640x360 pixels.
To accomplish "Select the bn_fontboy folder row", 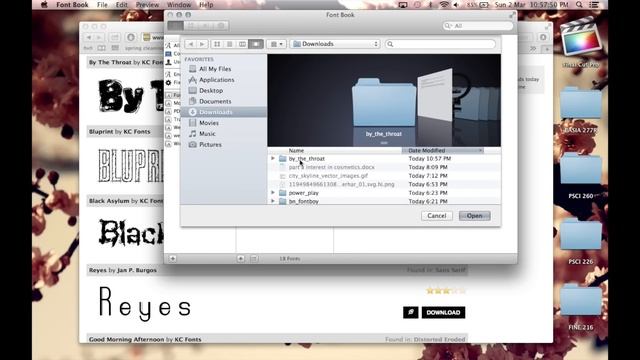I will pos(384,201).
